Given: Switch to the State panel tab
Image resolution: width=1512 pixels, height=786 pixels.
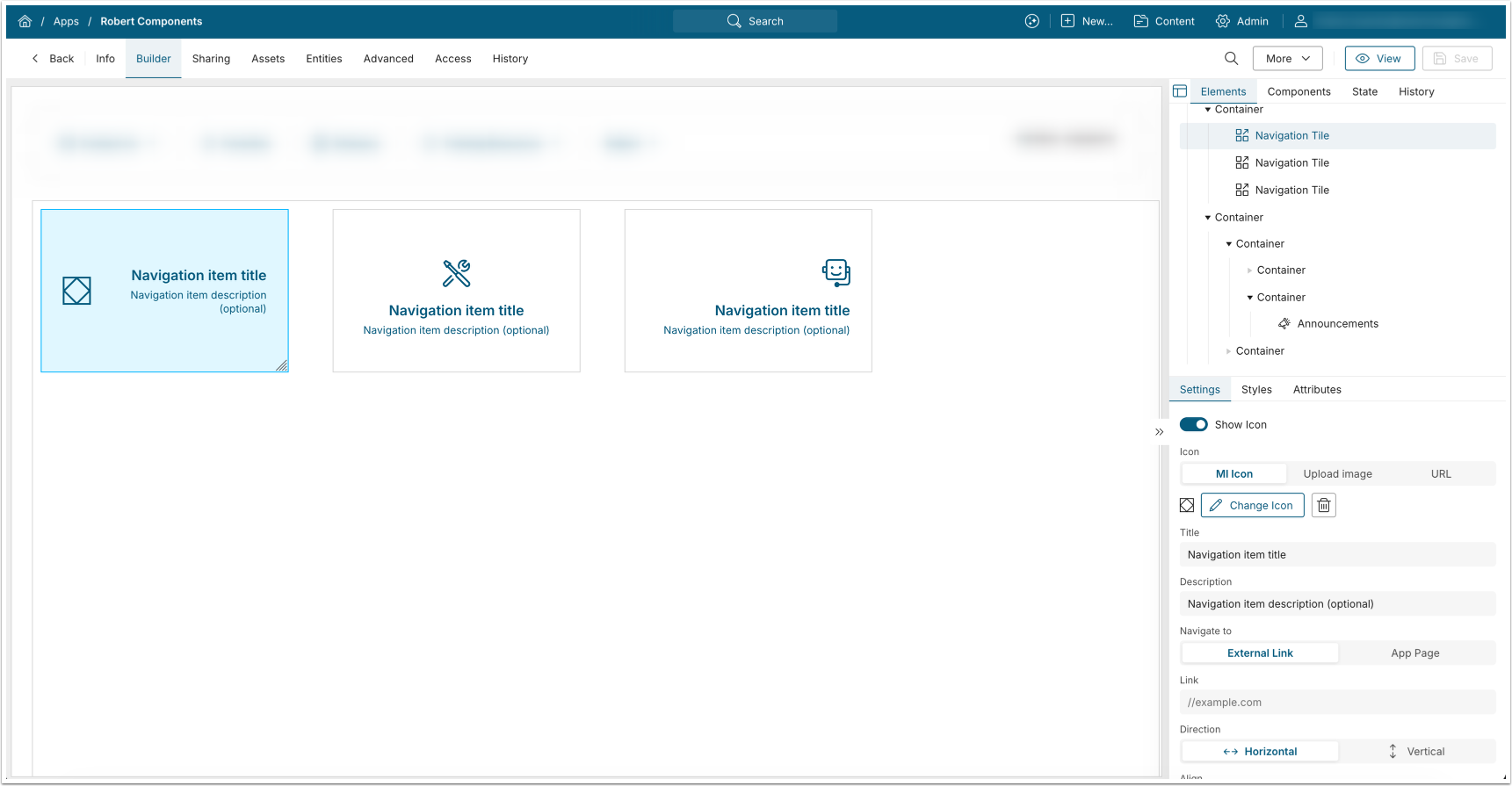Looking at the screenshot, I should click(1364, 91).
